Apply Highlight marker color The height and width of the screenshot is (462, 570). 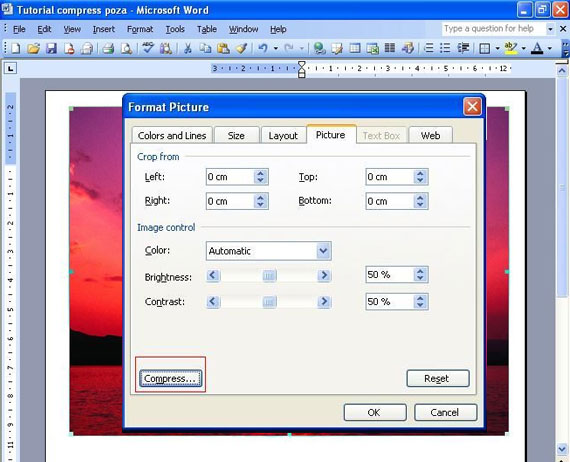click(x=511, y=48)
